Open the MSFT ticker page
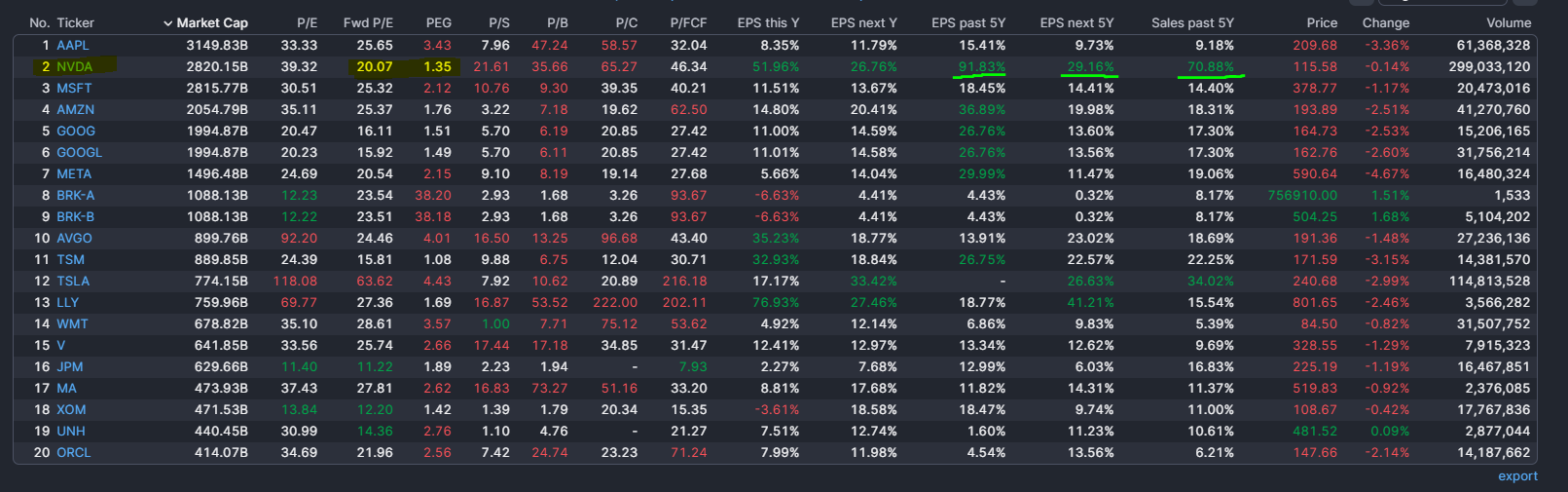 74,88
